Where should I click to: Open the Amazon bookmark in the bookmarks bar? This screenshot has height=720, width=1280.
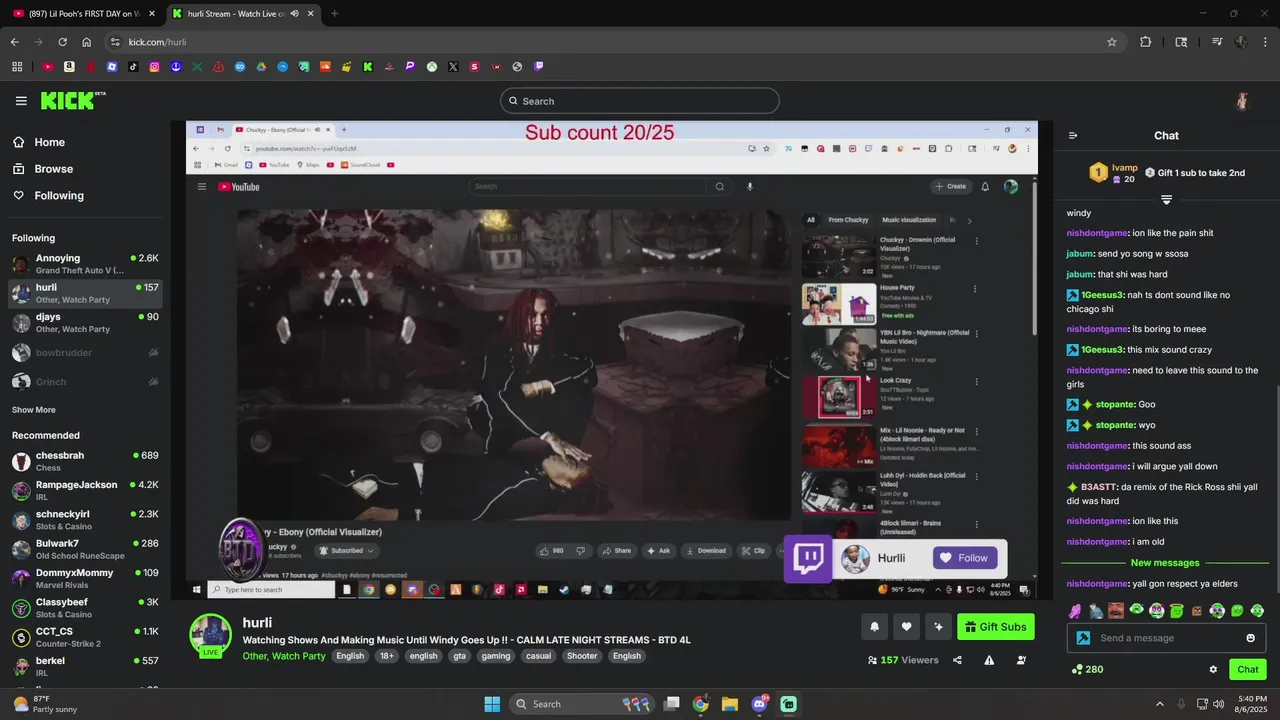coord(69,67)
